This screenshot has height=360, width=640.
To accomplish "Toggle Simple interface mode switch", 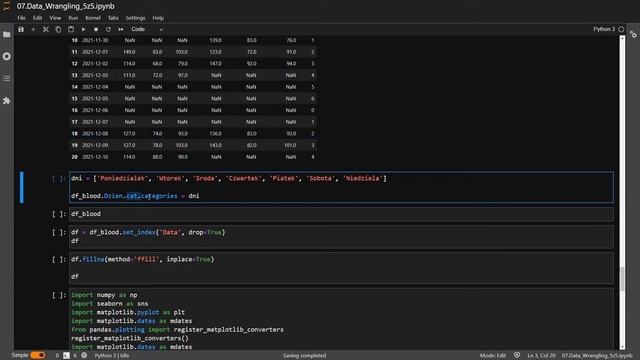I will pyautogui.click(x=38, y=355).
